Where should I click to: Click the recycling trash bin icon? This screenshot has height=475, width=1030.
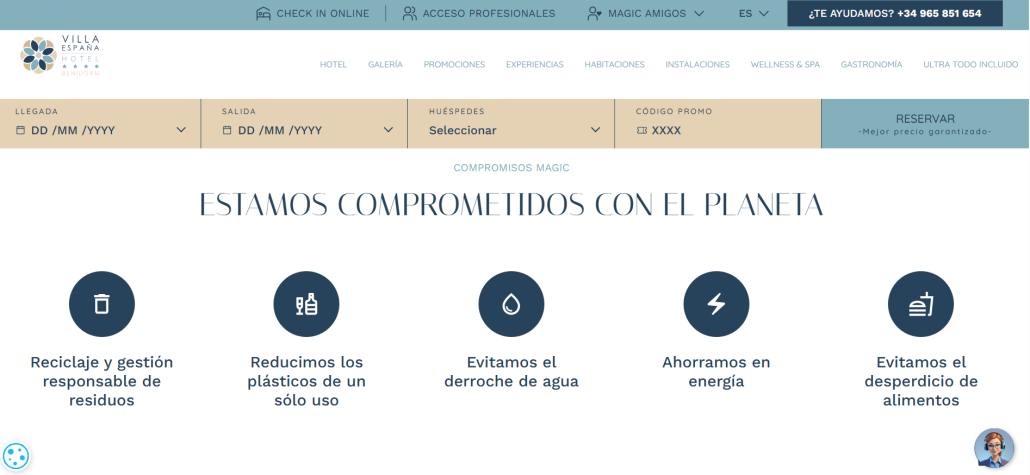click(102, 304)
